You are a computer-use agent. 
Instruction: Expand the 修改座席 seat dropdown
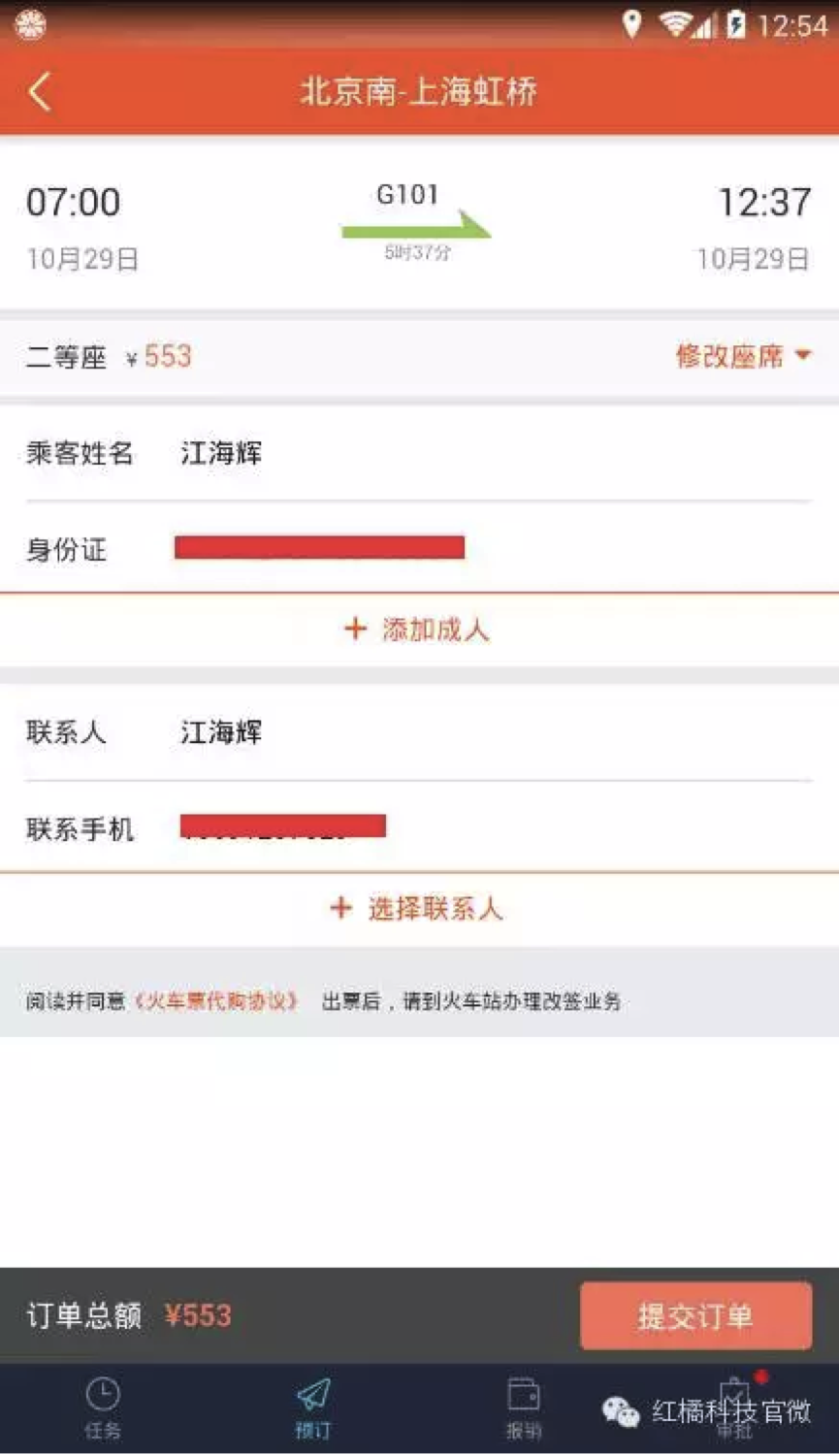(x=744, y=356)
